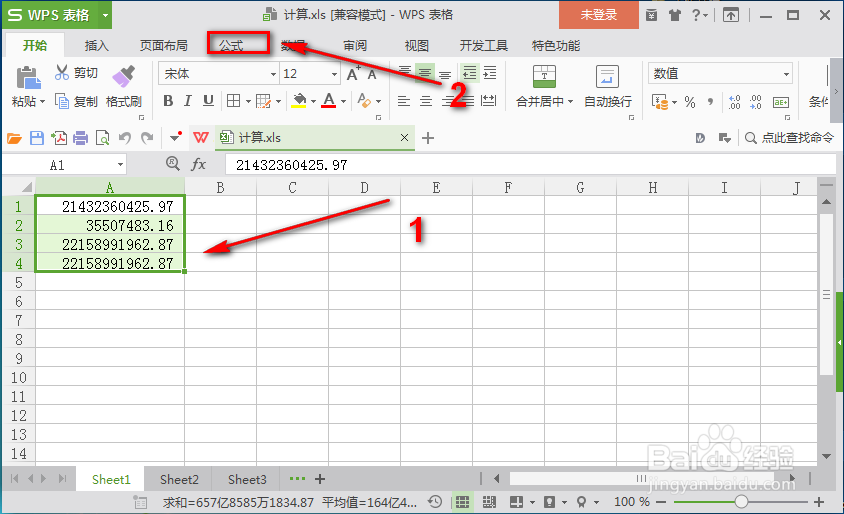Image resolution: width=844 pixels, height=514 pixels.
Task: Open file with the folder icon
Action: pos(14,138)
